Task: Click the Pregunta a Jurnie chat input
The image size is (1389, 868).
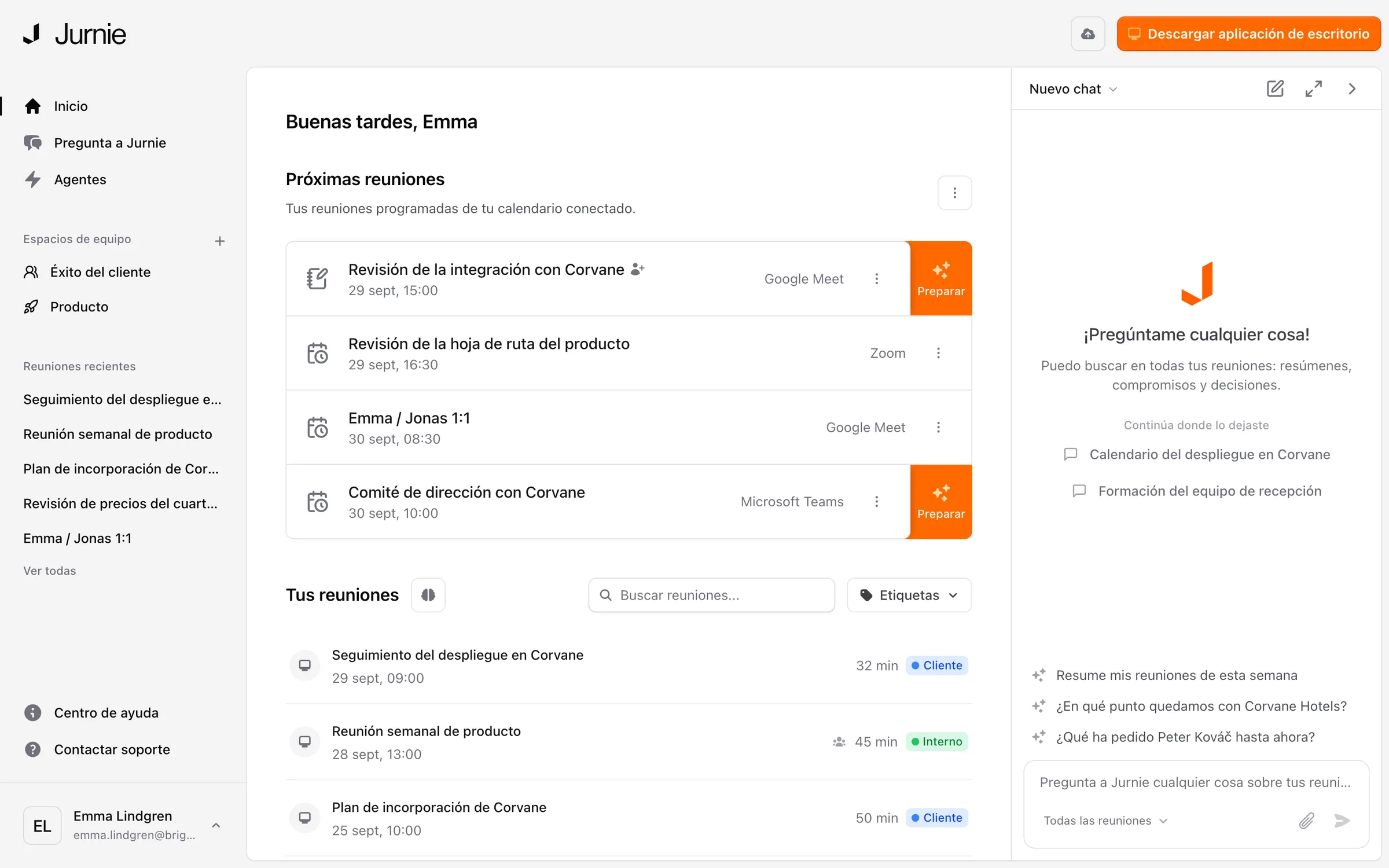Action: pyautogui.click(x=1195, y=782)
